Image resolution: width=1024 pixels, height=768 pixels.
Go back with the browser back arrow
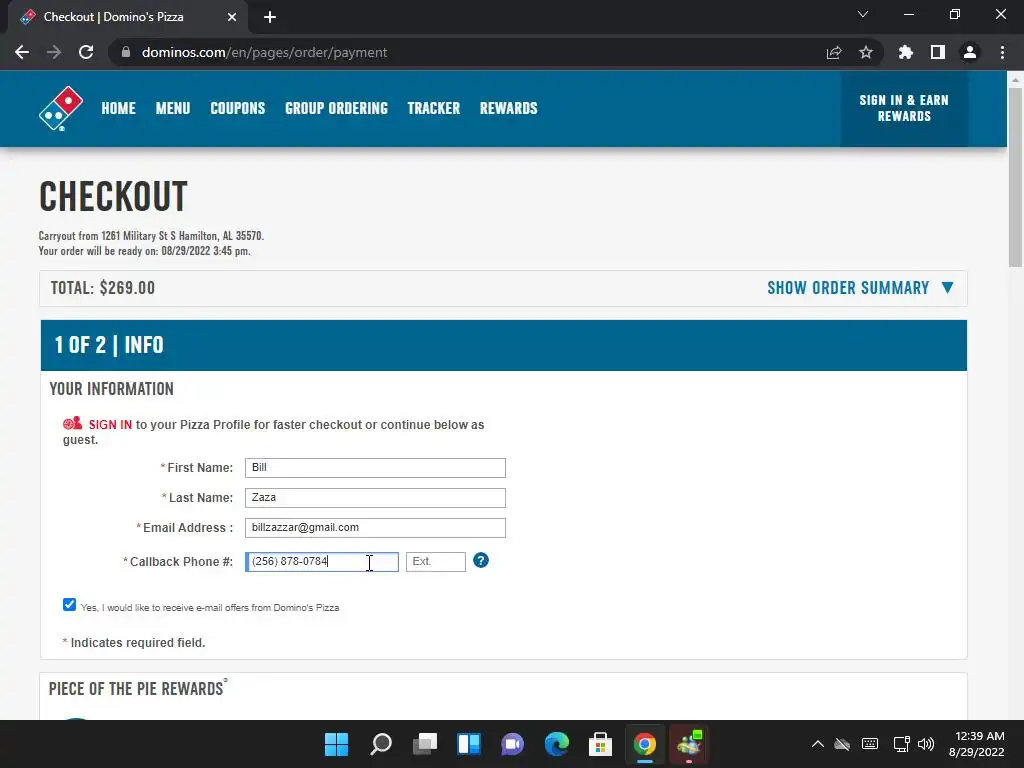point(22,52)
